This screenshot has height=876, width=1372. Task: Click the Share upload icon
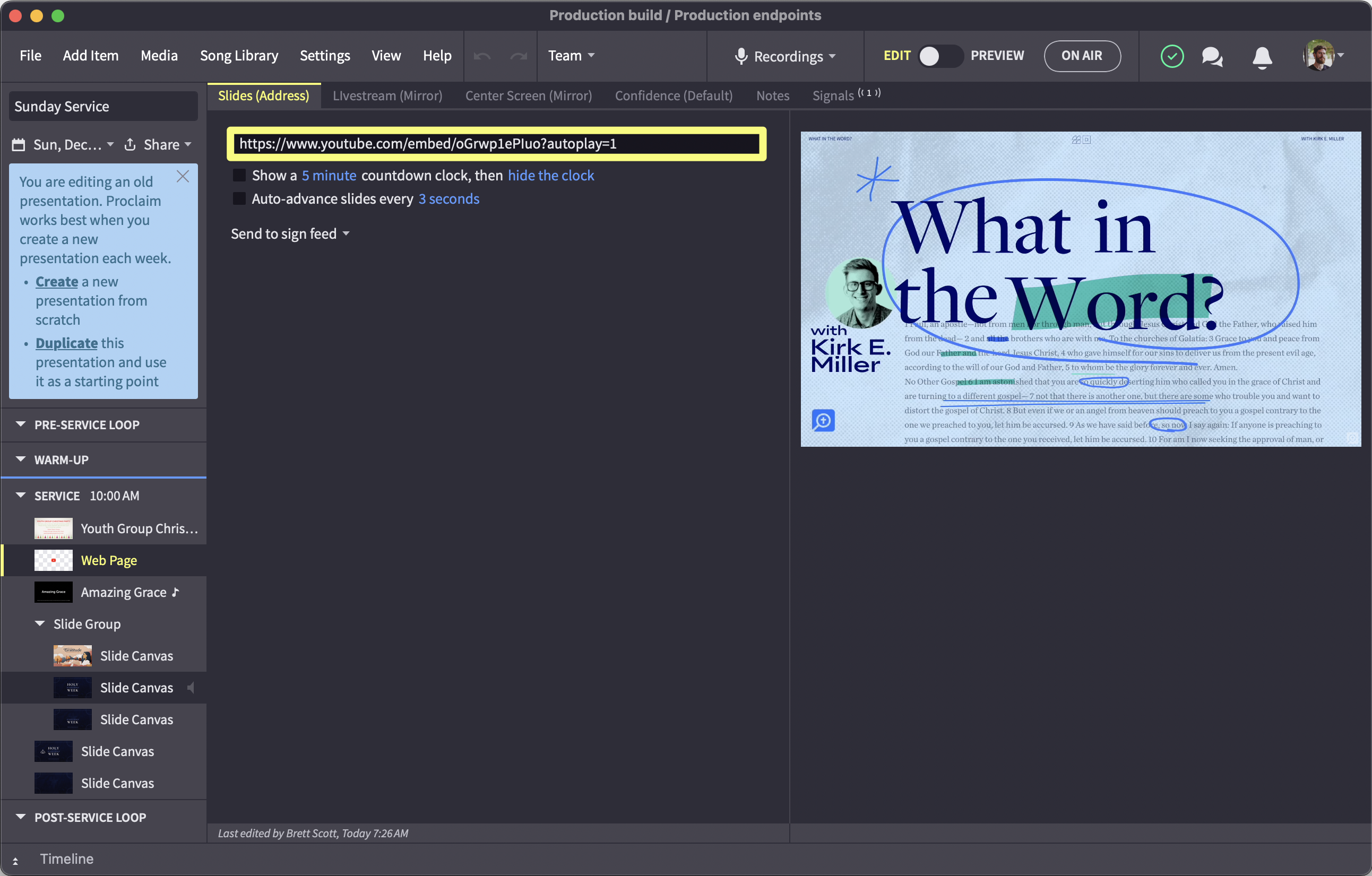(x=130, y=144)
